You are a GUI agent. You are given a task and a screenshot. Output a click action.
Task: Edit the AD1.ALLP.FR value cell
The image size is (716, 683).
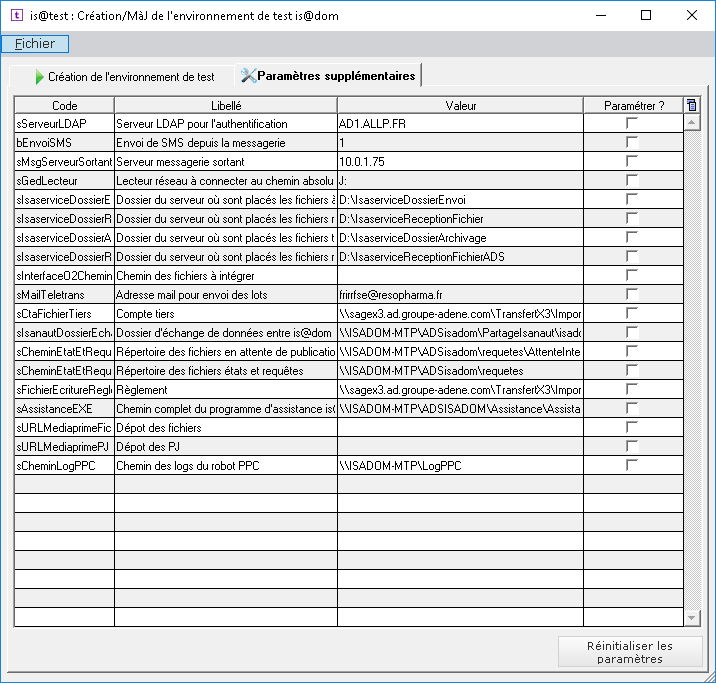pyautogui.click(x=460, y=124)
